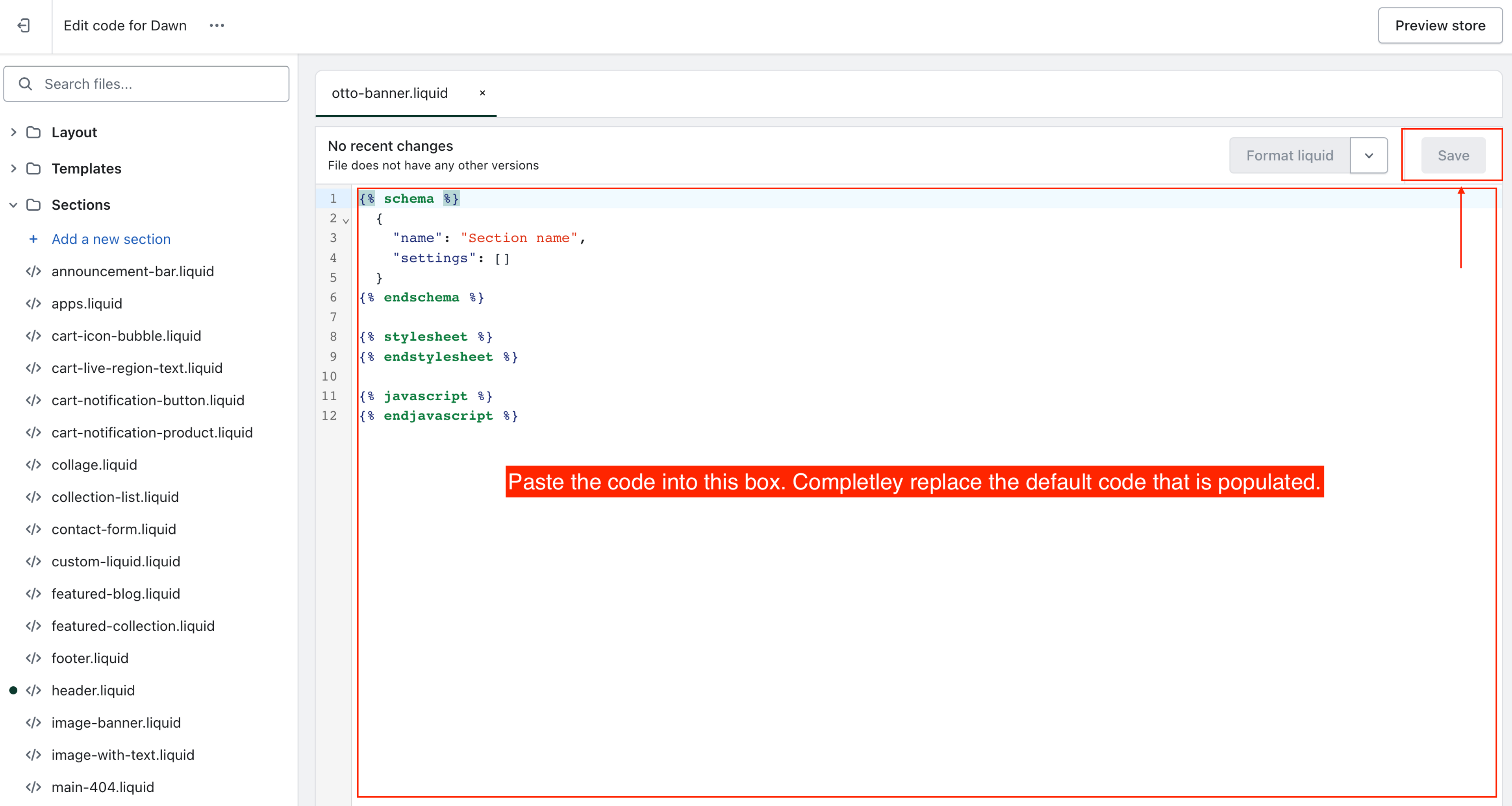Open the three-dot more actions menu
Viewport: 1512px width, 806px height.
[x=217, y=25]
